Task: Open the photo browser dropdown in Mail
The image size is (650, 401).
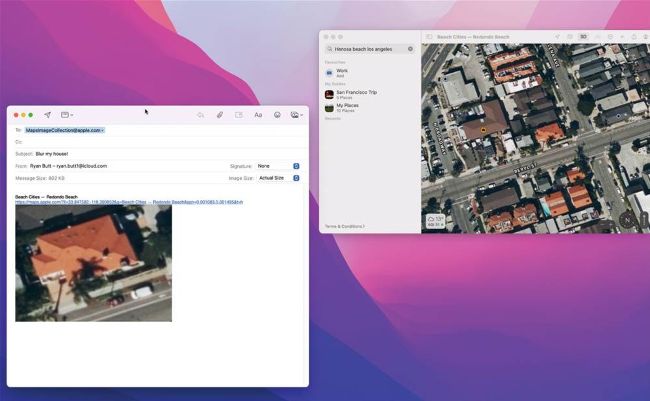Action: tap(295, 115)
